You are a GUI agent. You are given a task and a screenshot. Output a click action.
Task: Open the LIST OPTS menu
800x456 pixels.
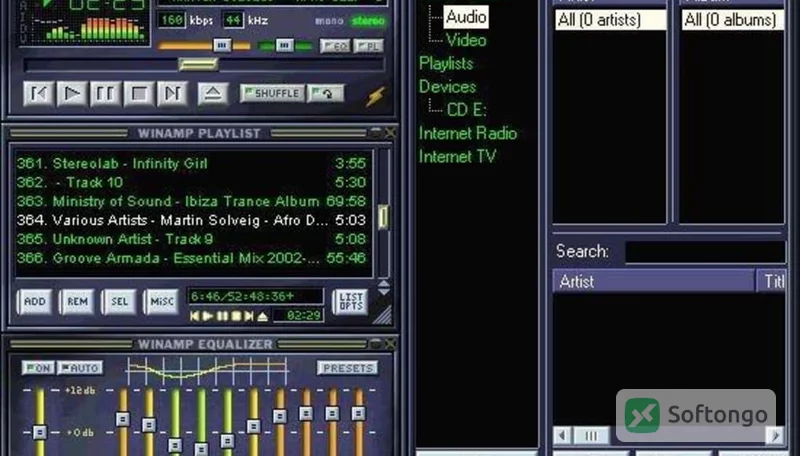tap(351, 301)
